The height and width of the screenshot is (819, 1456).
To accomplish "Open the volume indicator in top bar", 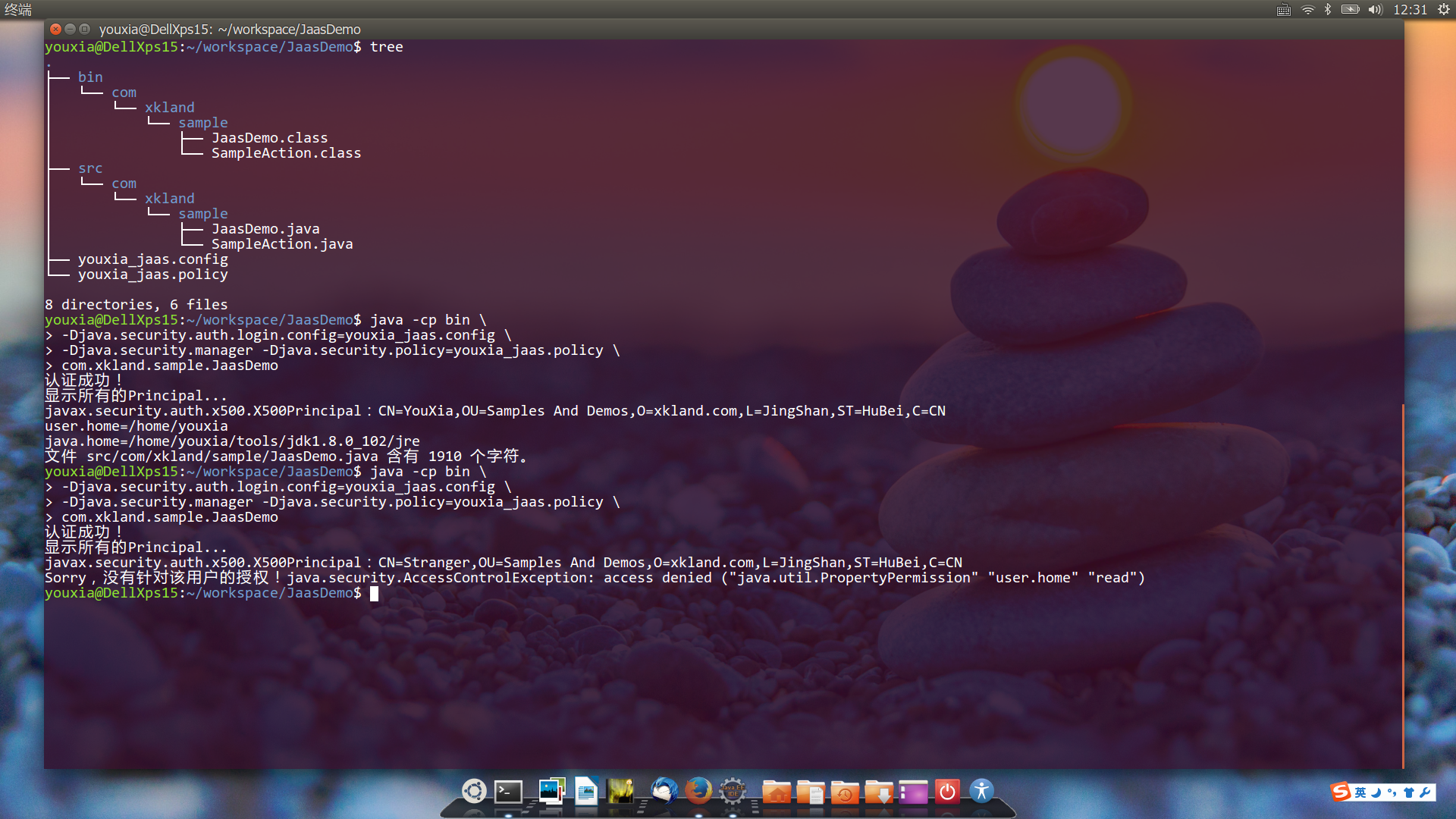I will pyautogui.click(x=1375, y=10).
